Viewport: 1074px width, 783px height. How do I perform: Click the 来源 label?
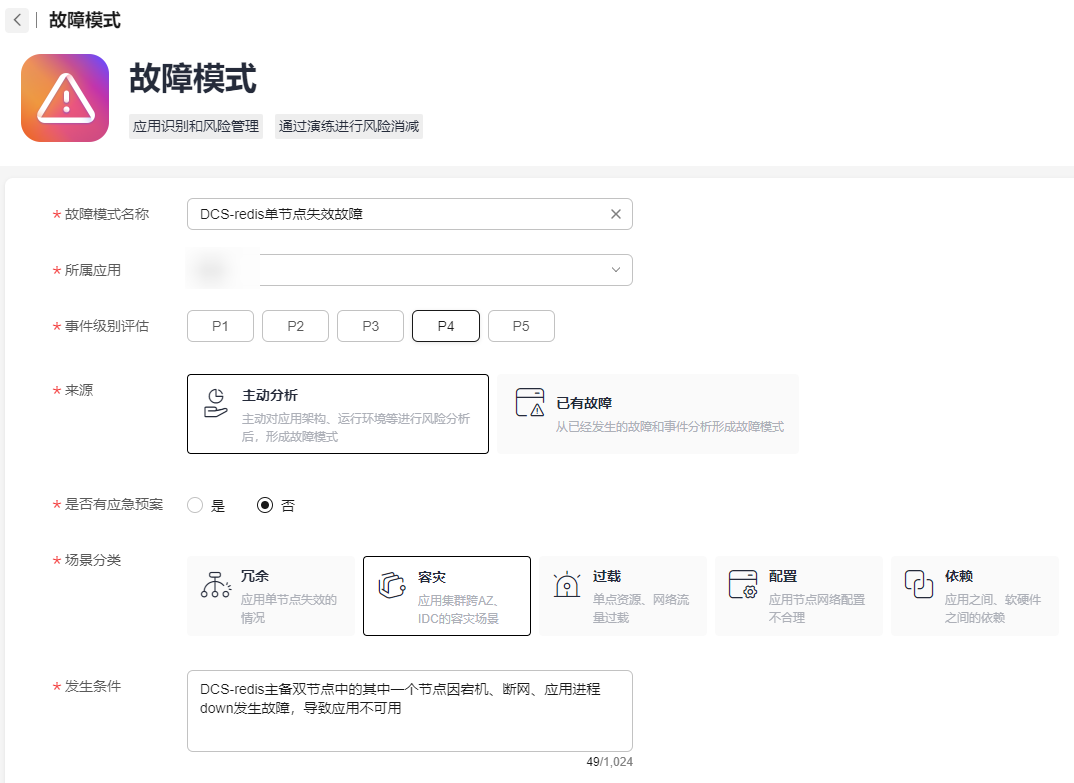[x=79, y=390]
